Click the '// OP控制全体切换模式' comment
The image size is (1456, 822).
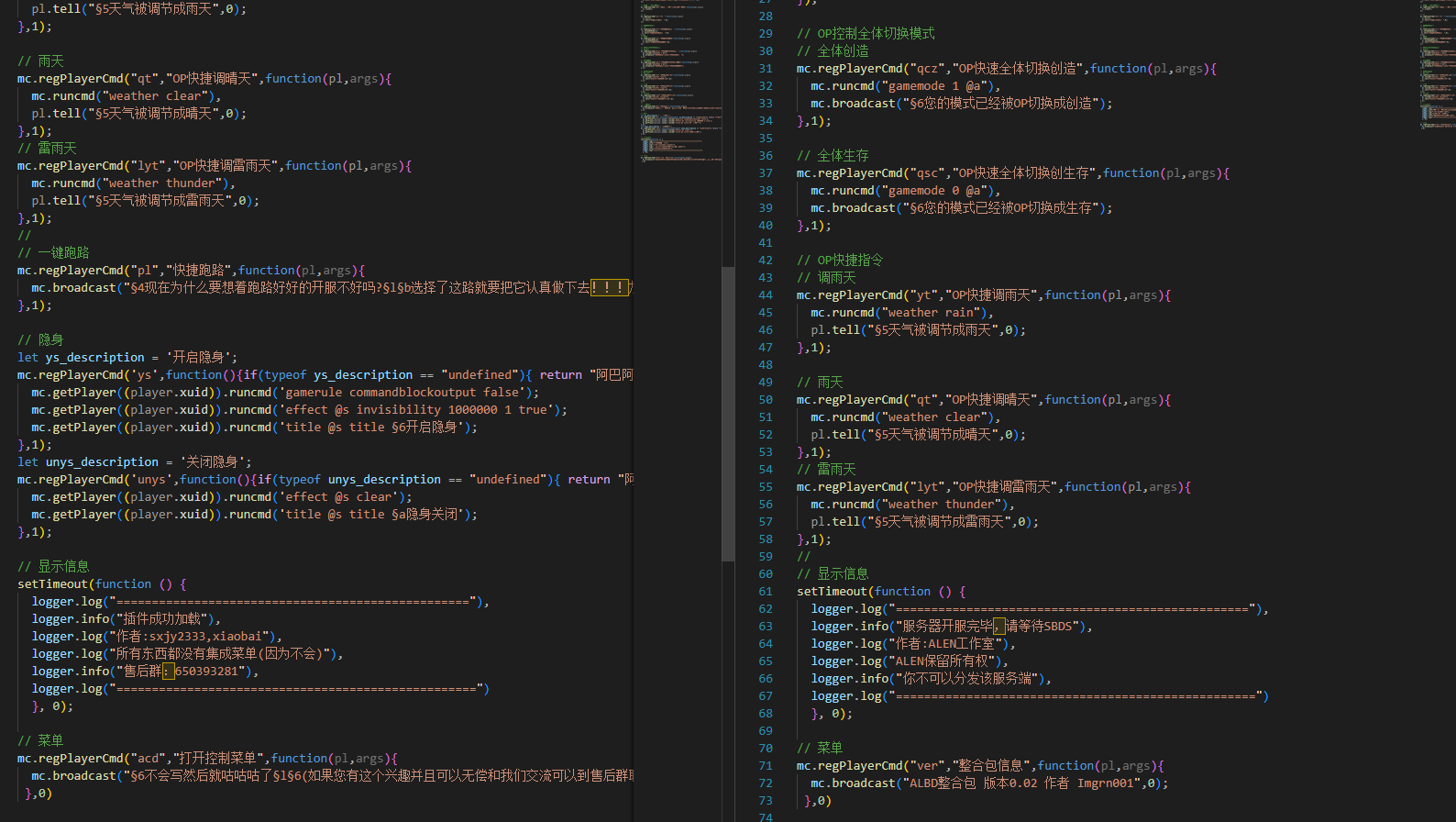click(866, 34)
